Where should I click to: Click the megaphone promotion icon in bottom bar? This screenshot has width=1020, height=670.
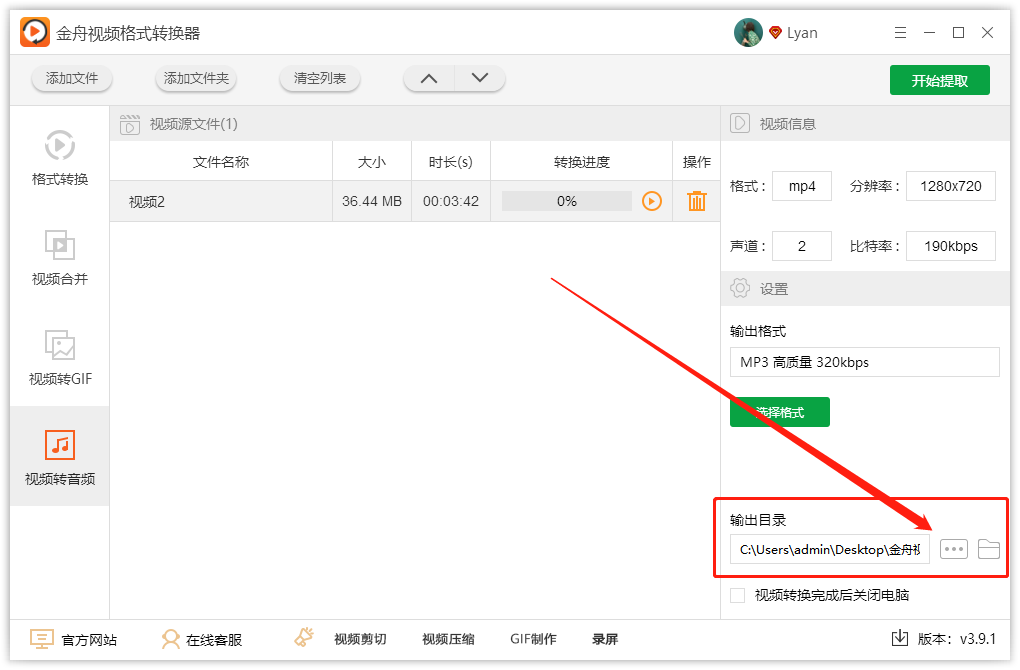click(x=304, y=637)
